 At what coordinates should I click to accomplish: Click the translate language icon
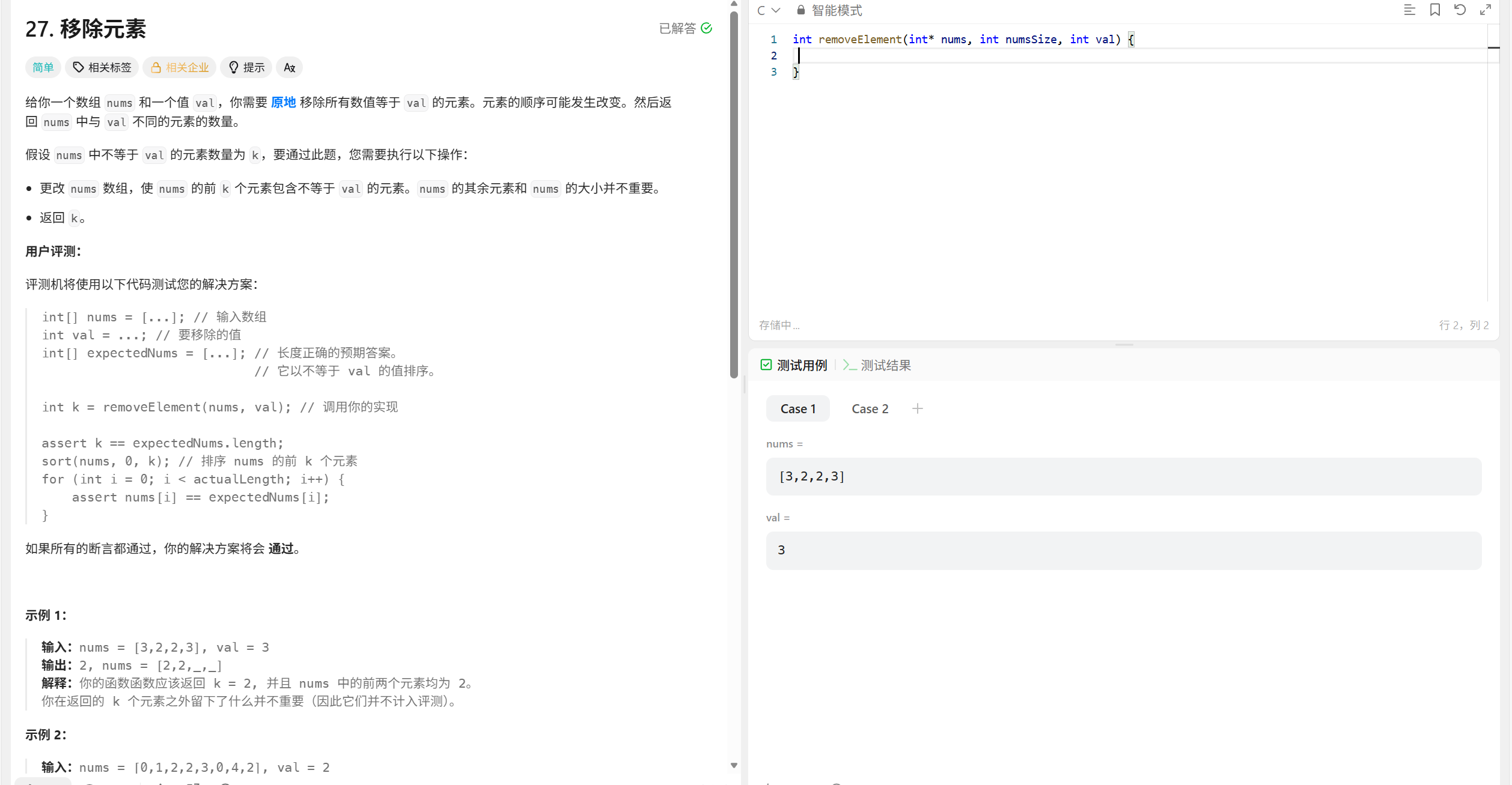290,67
